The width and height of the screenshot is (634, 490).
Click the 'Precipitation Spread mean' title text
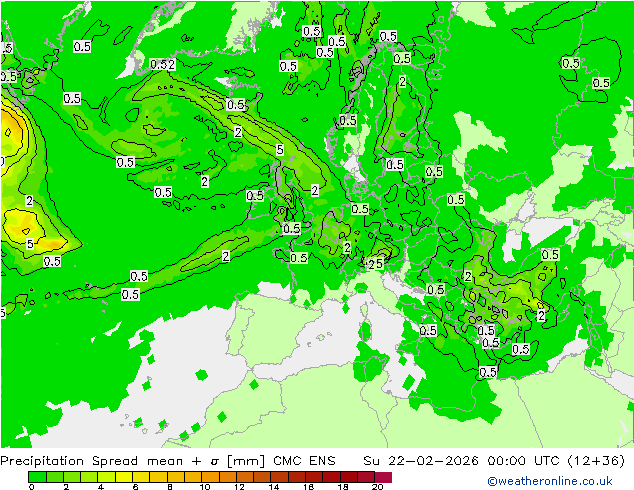pyautogui.click(x=92, y=461)
